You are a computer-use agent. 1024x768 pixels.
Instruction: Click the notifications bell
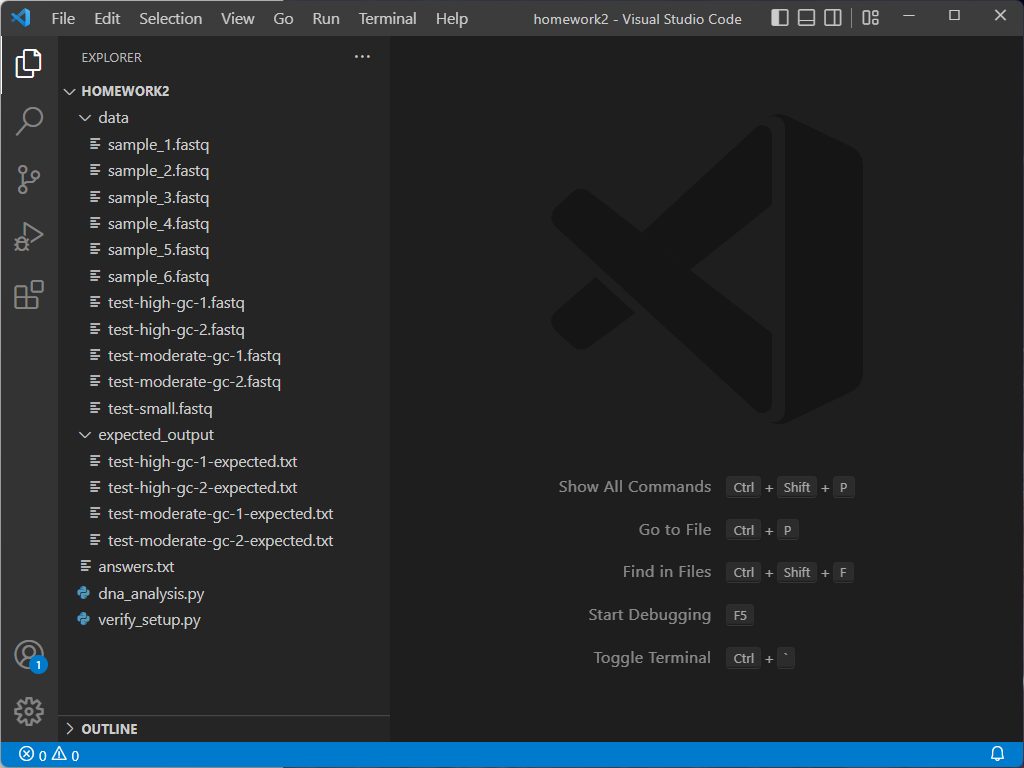pyautogui.click(x=997, y=754)
